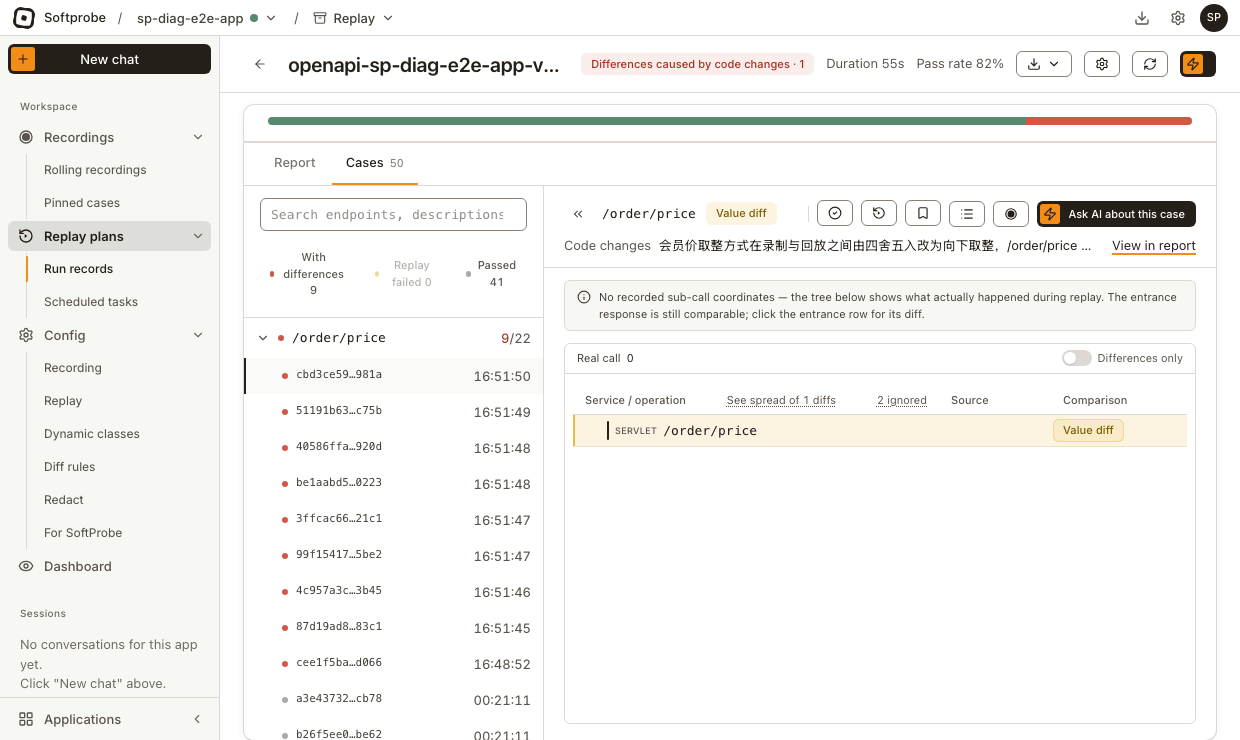
Task: Refresh the replay run results
Action: click(x=1150, y=64)
